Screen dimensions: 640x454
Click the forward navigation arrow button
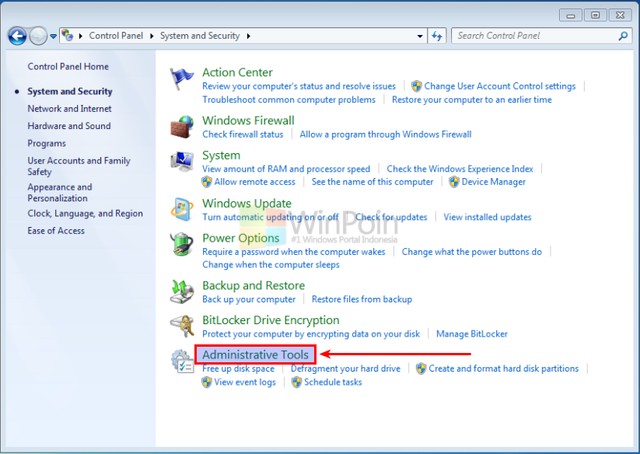[38, 36]
